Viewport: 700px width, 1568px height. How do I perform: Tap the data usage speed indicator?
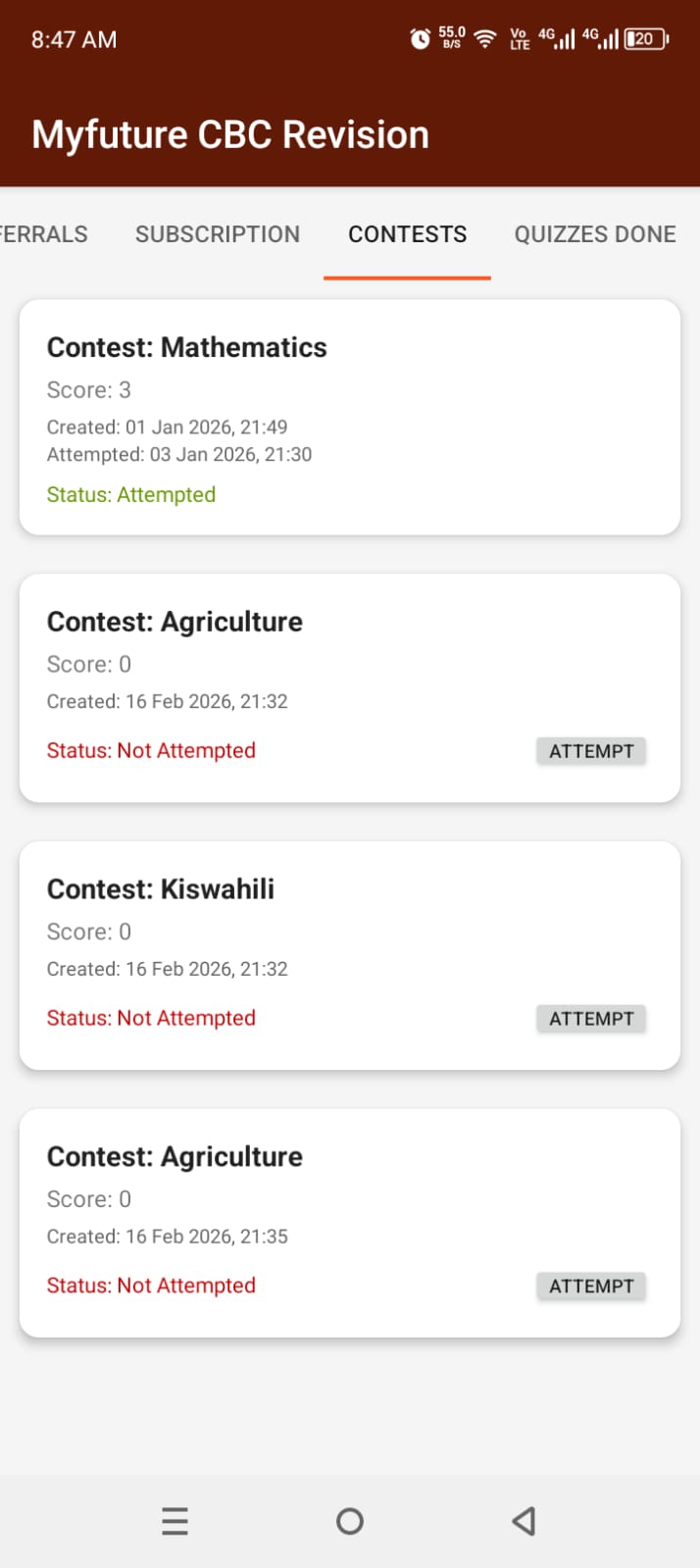450,38
